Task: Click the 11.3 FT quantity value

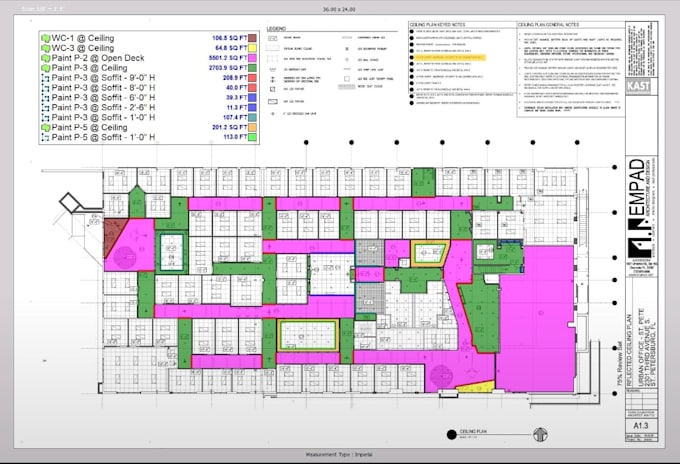Action: (x=237, y=108)
